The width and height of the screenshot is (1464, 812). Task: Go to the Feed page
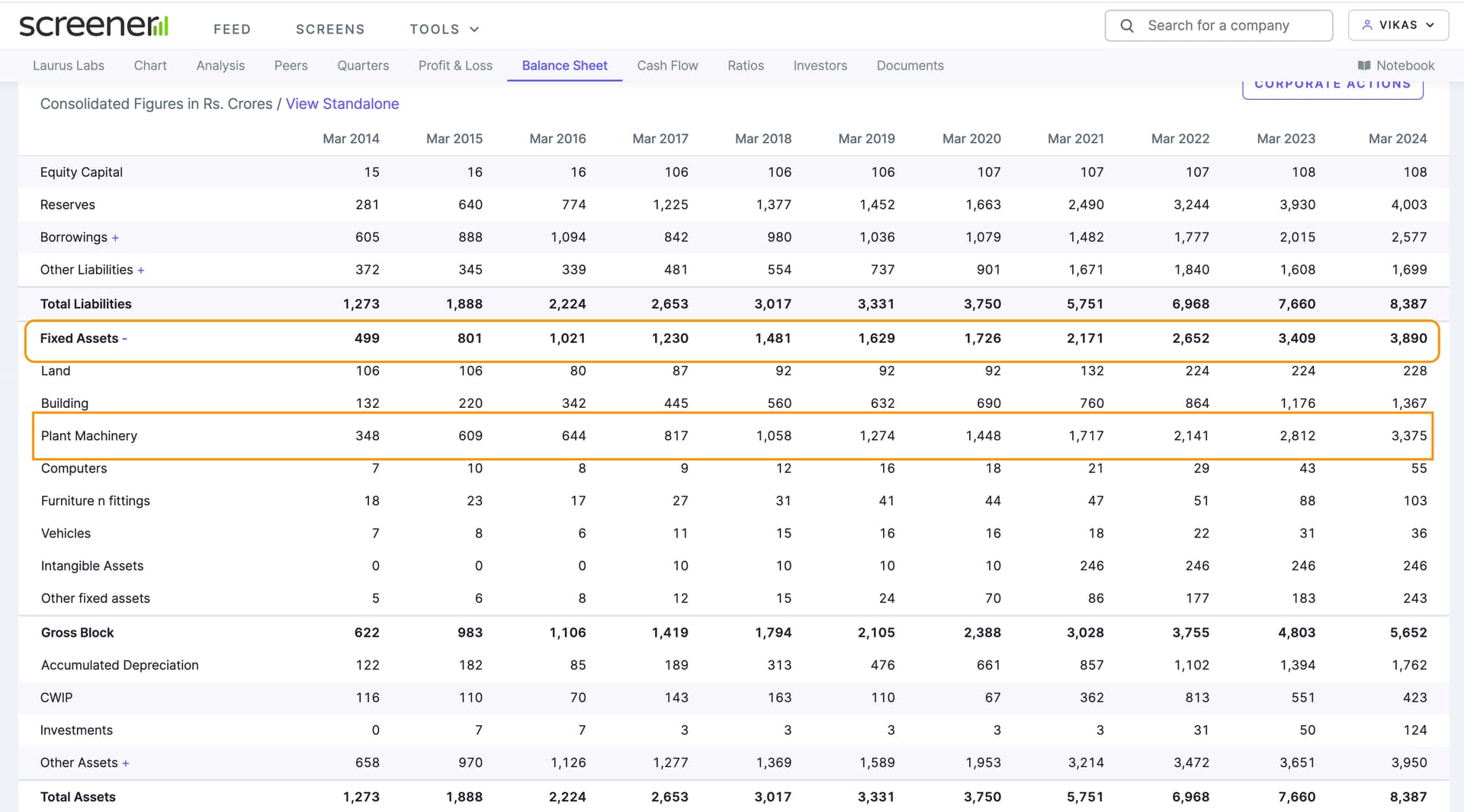232,29
